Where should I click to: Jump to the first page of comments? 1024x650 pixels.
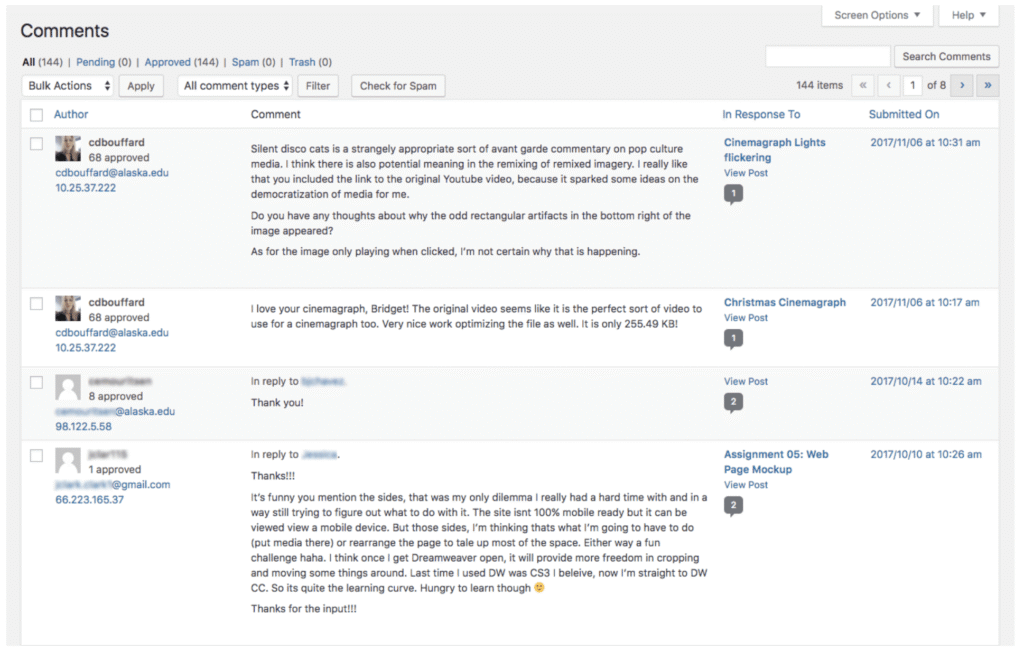[x=862, y=85]
